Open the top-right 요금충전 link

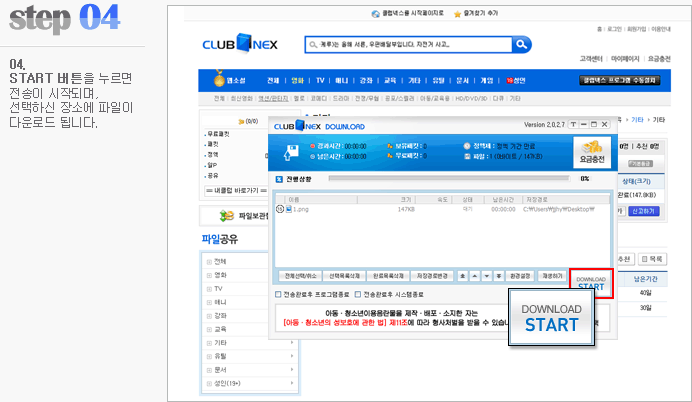[x=659, y=59]
